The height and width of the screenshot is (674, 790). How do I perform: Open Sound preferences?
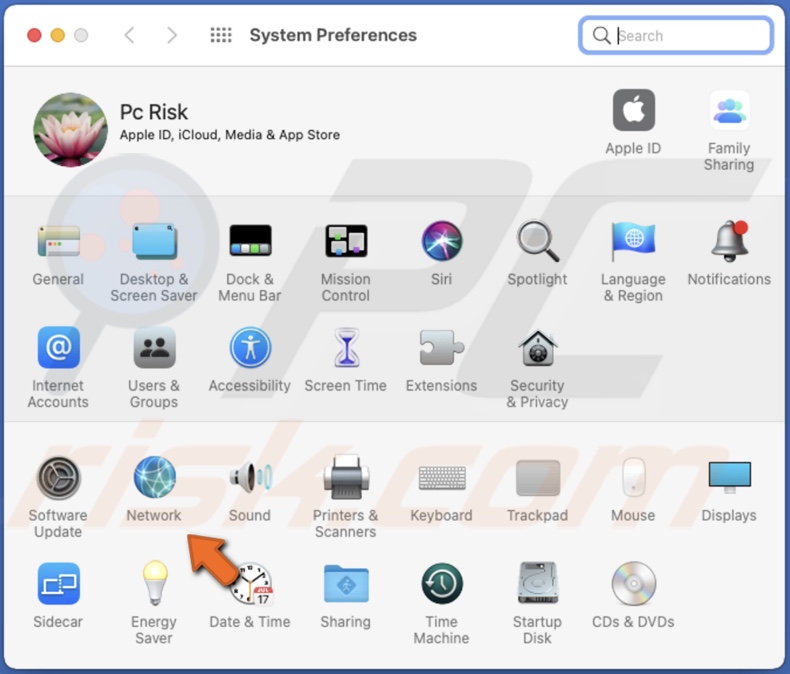tap(250, 477)
